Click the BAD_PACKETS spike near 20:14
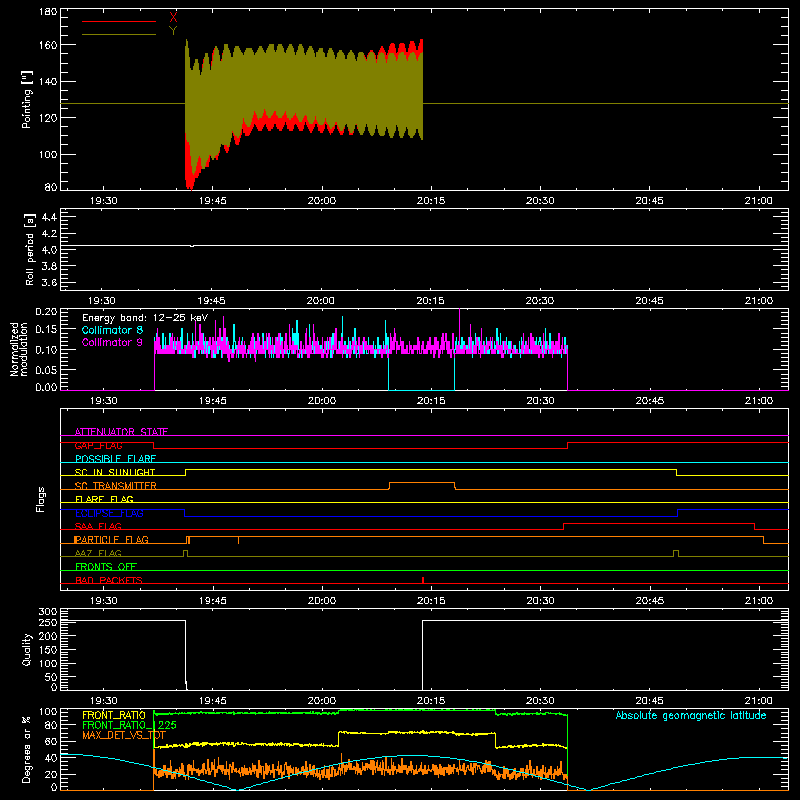The height and width of the screenshot is (800, 800). pyautogui.click(x=423, y=580)
